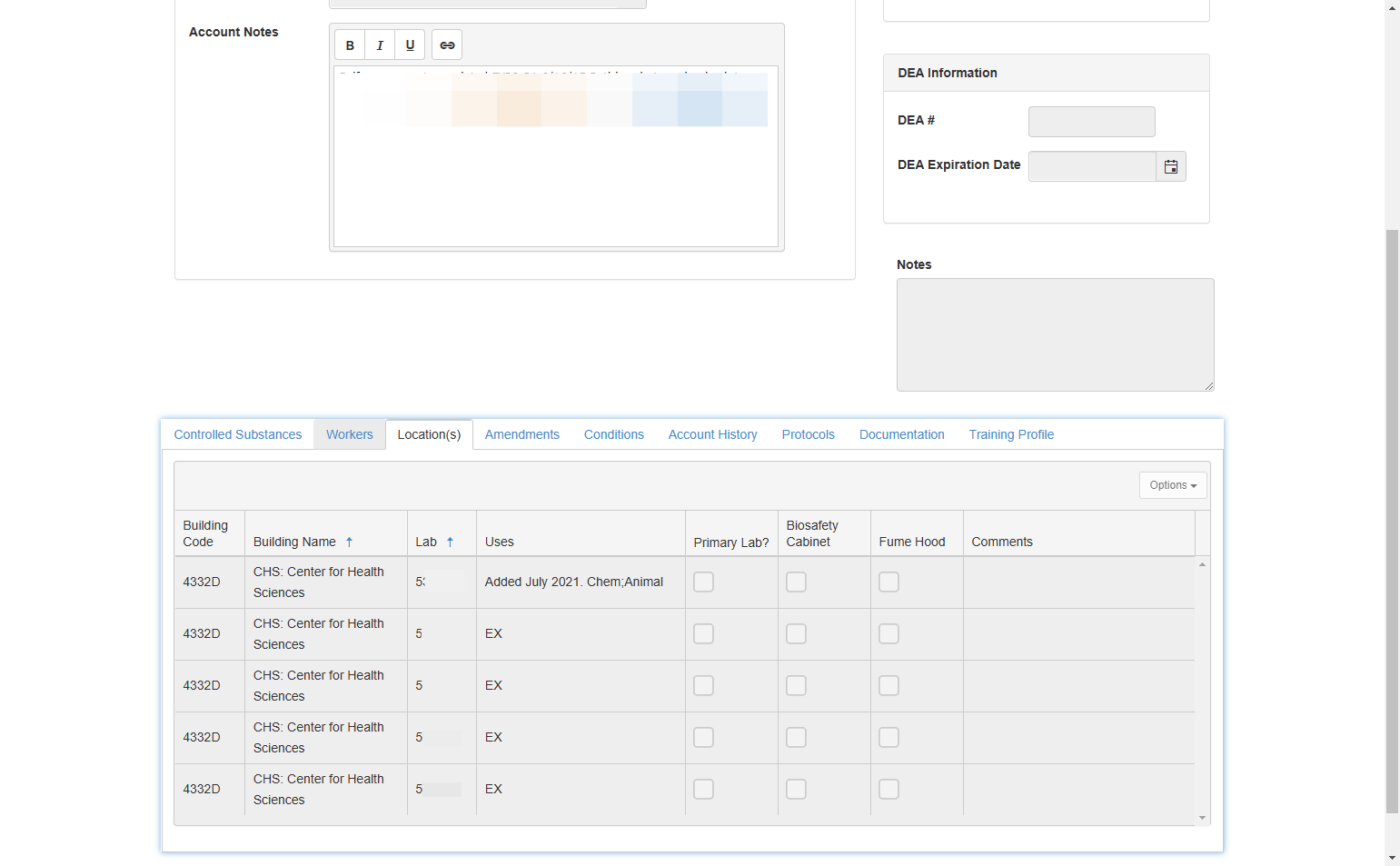Open the Training Profile tab

pos(1011,434)
